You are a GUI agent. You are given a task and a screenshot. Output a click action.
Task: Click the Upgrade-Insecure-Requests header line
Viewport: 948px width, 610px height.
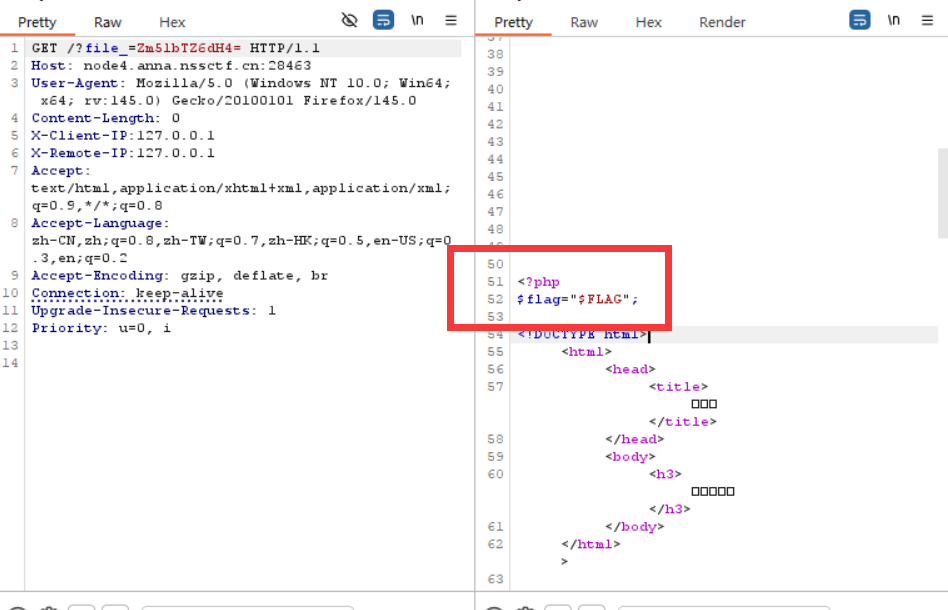click(154, 311)
